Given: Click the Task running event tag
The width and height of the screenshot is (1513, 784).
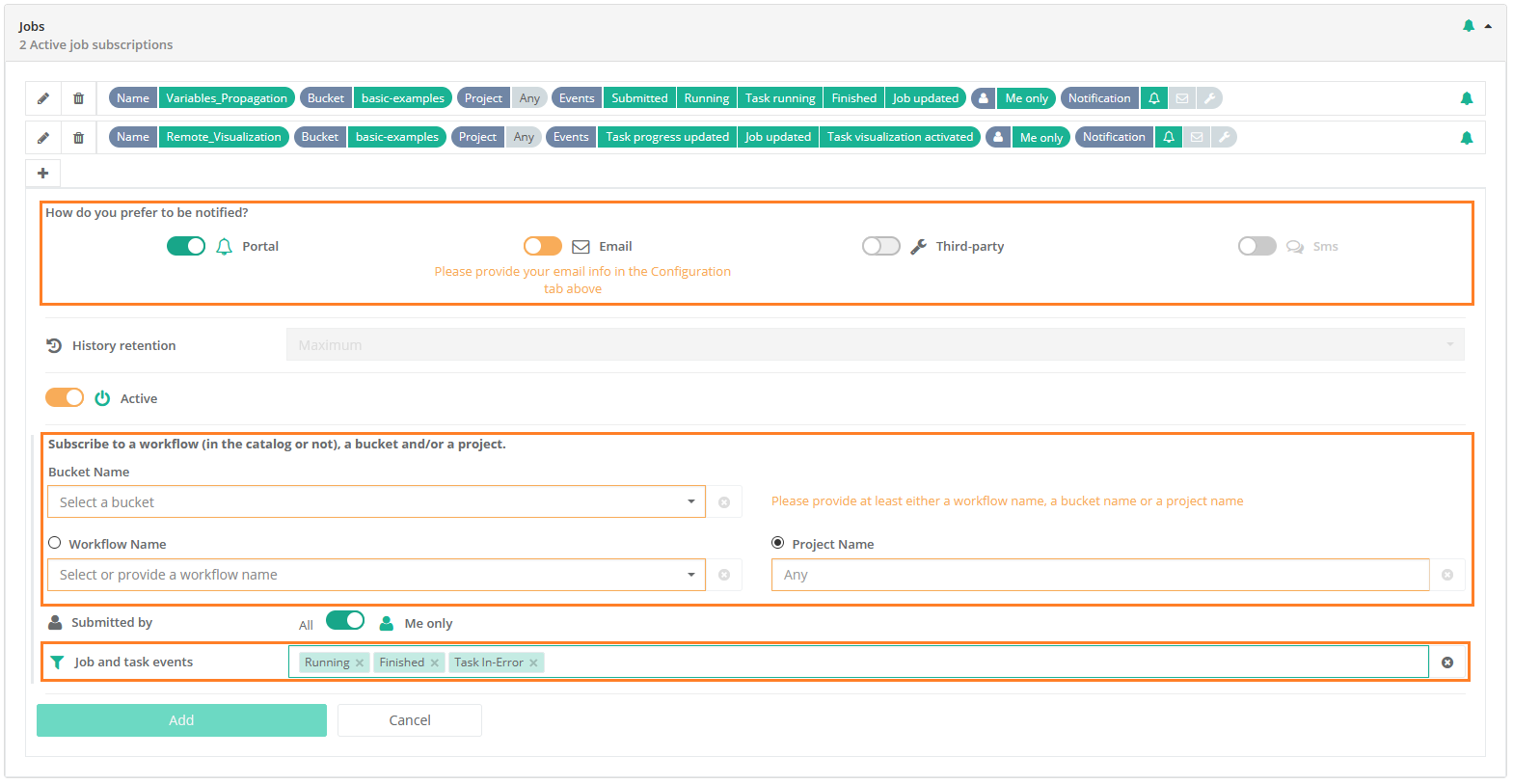Looking at the screenshot, I should tap(780, 98).
